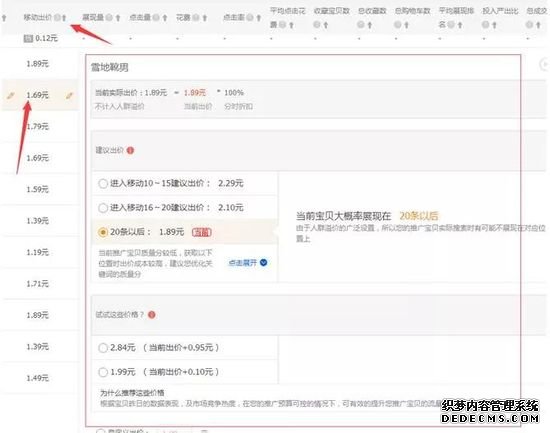Expand details via 点击展开 chevron

tap(264, 262)
